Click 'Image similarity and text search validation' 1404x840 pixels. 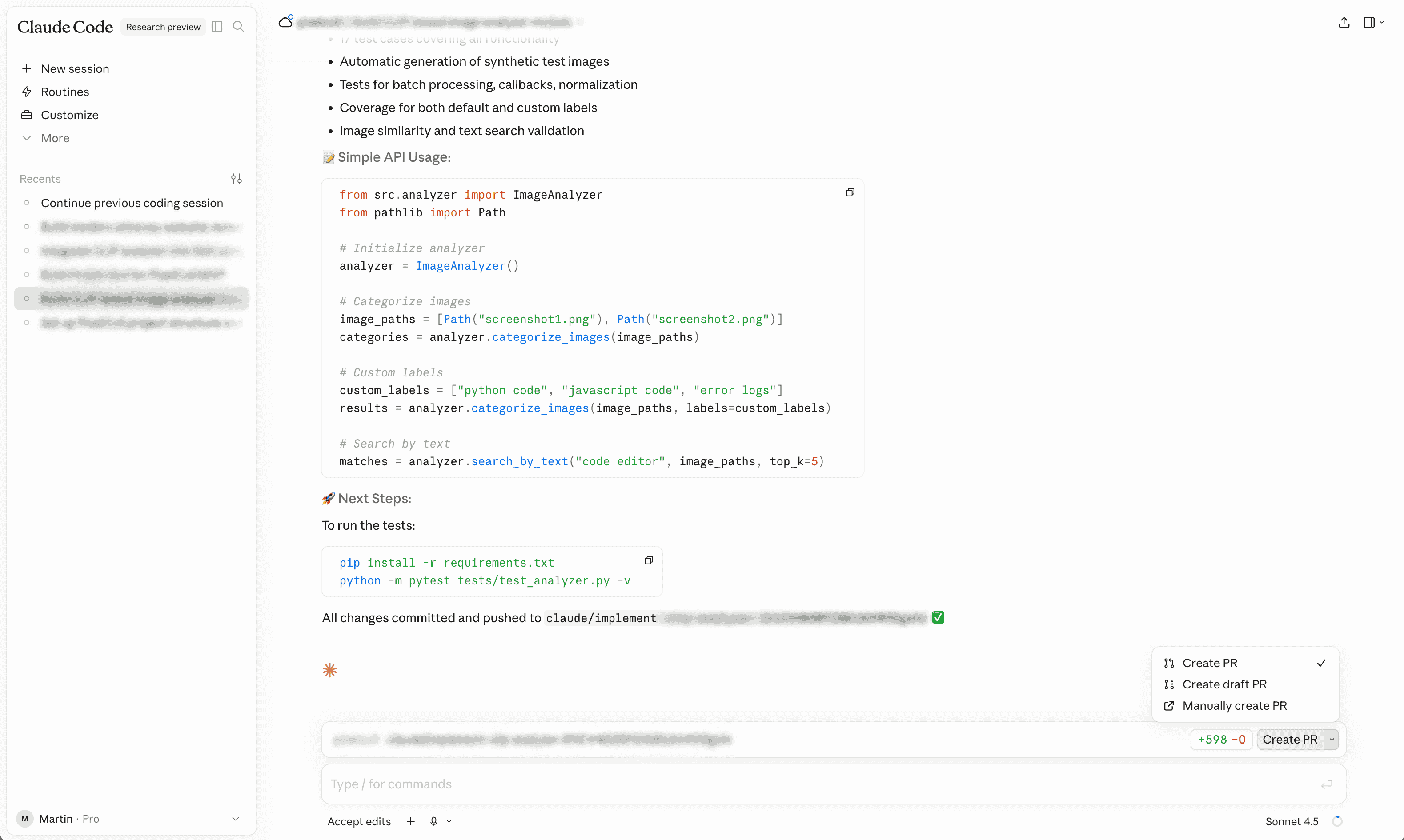pyautogui.click(x=461, y=131)
